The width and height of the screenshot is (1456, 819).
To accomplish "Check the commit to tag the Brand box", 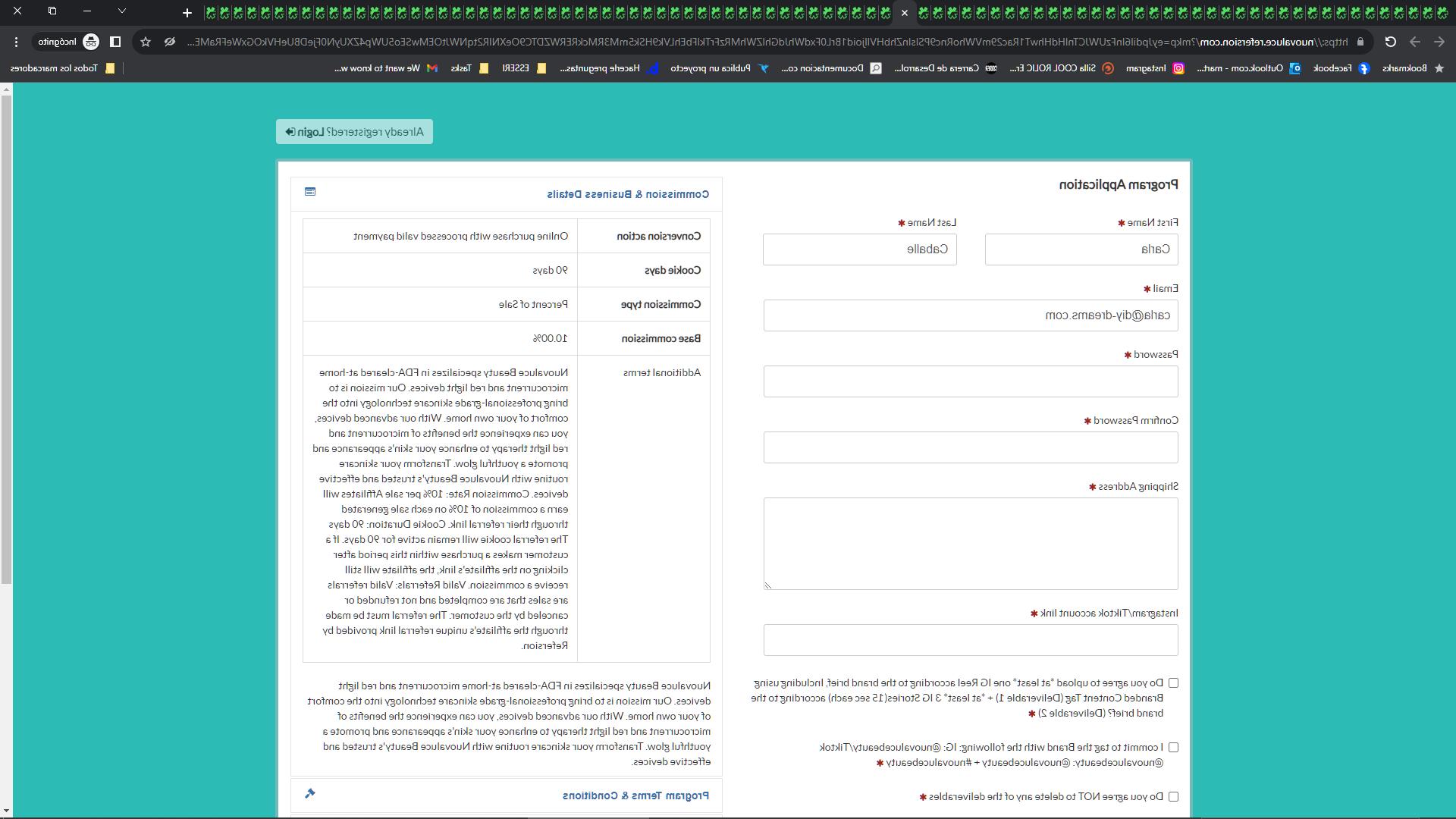I will pyautogui.click(x=1173, y=748).
